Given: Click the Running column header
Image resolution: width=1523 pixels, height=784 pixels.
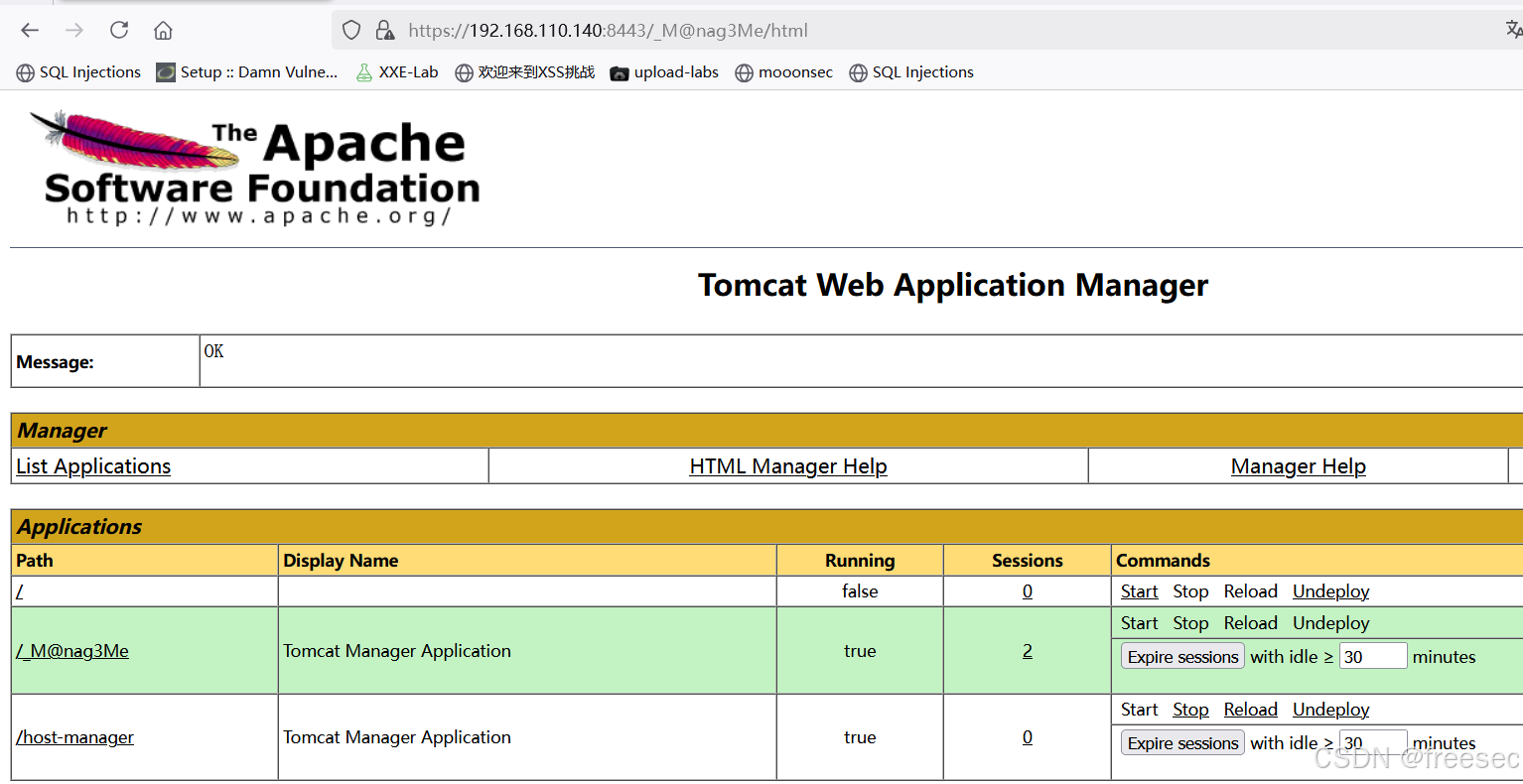Looking at the screenshot, I should pos(860,561).
